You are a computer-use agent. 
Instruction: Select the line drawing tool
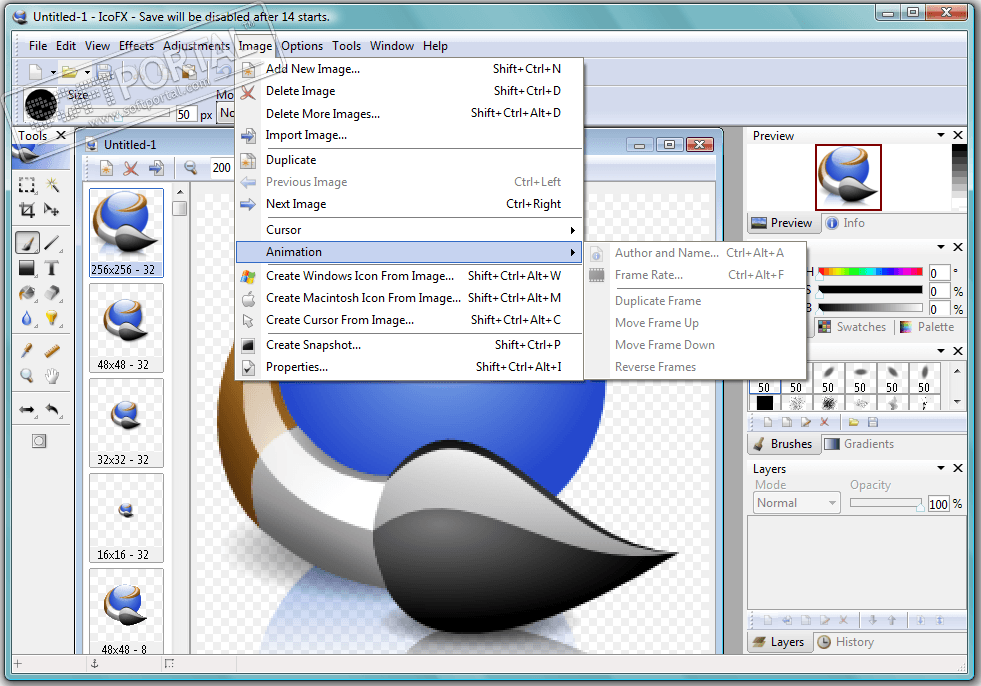(52, 243)
